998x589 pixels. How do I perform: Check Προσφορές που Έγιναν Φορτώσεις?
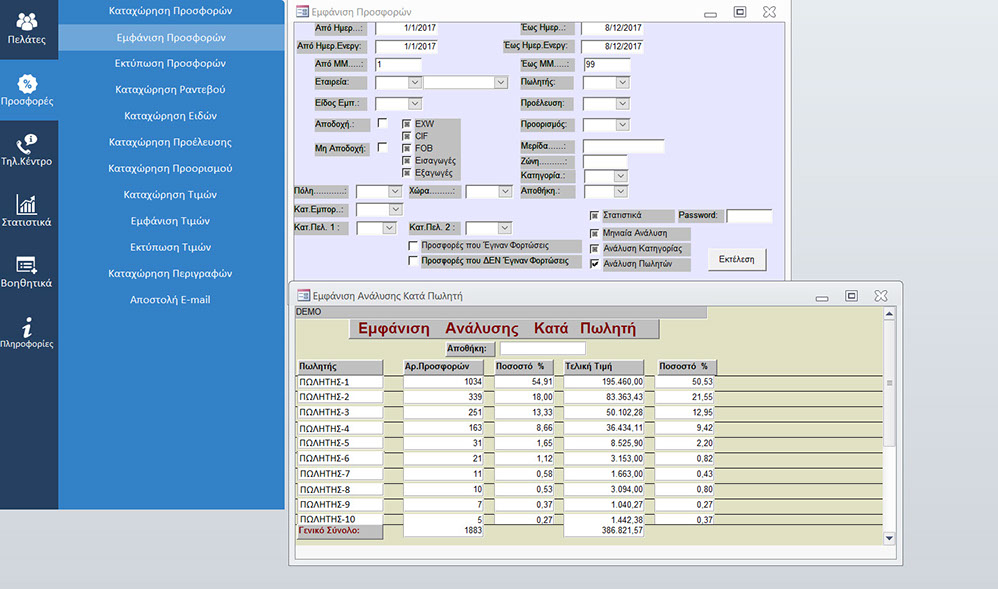[x=413, y=245]
